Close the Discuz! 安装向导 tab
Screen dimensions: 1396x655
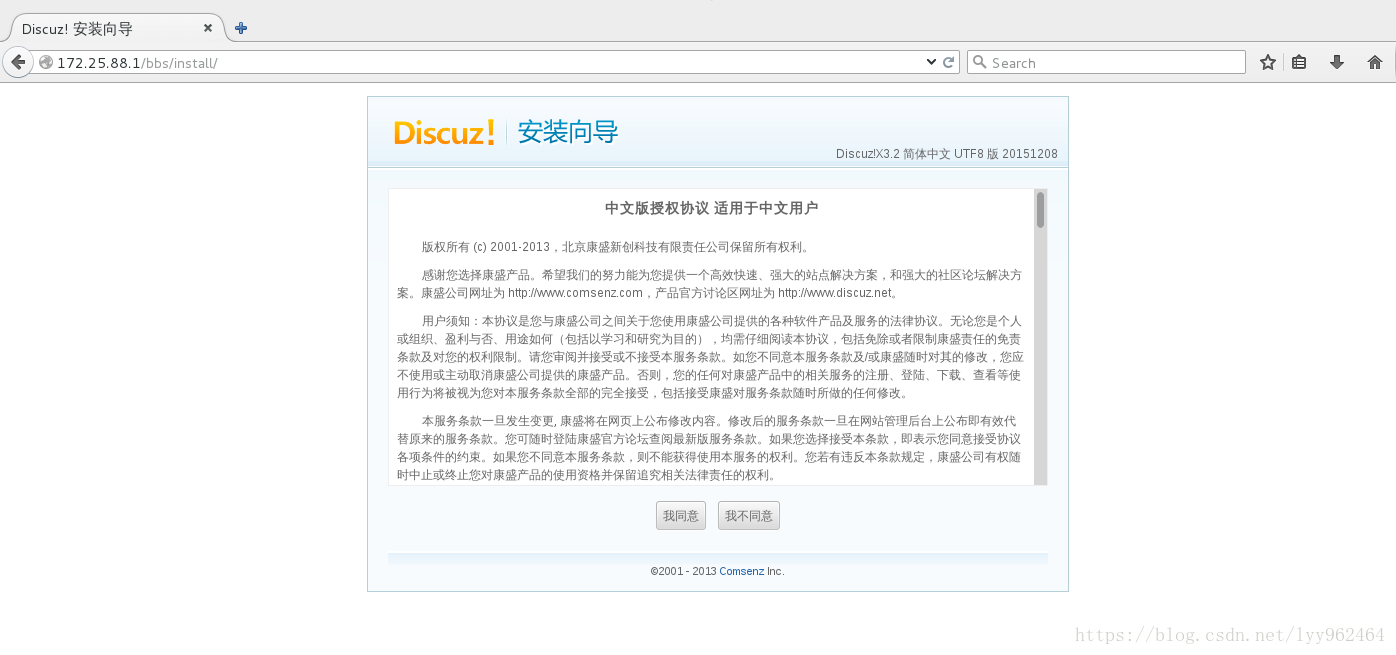208,28
